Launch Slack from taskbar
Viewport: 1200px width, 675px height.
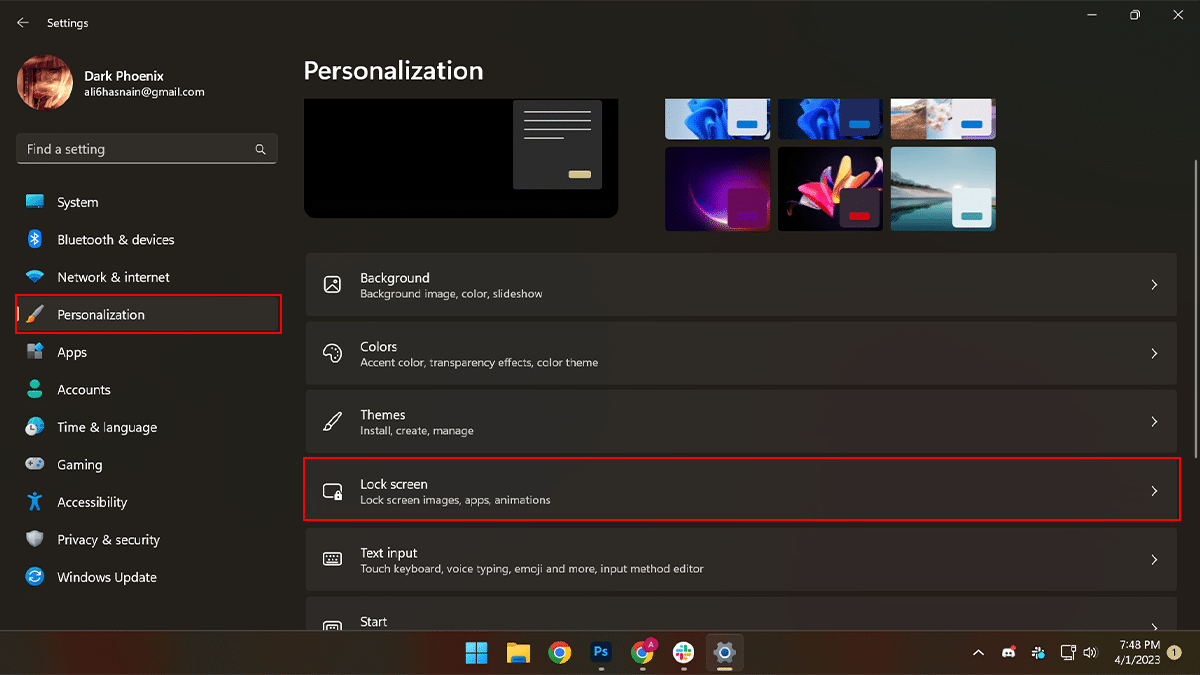tap(683, 652)
